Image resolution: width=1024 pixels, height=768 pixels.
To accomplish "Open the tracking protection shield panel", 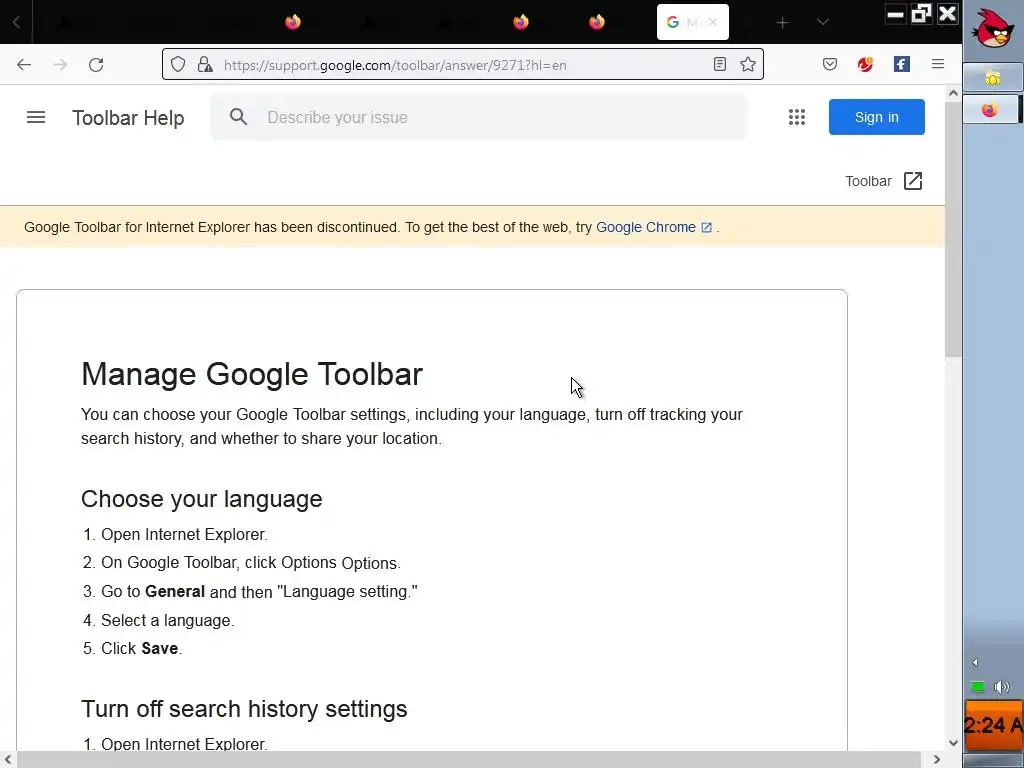I will 178,65.
